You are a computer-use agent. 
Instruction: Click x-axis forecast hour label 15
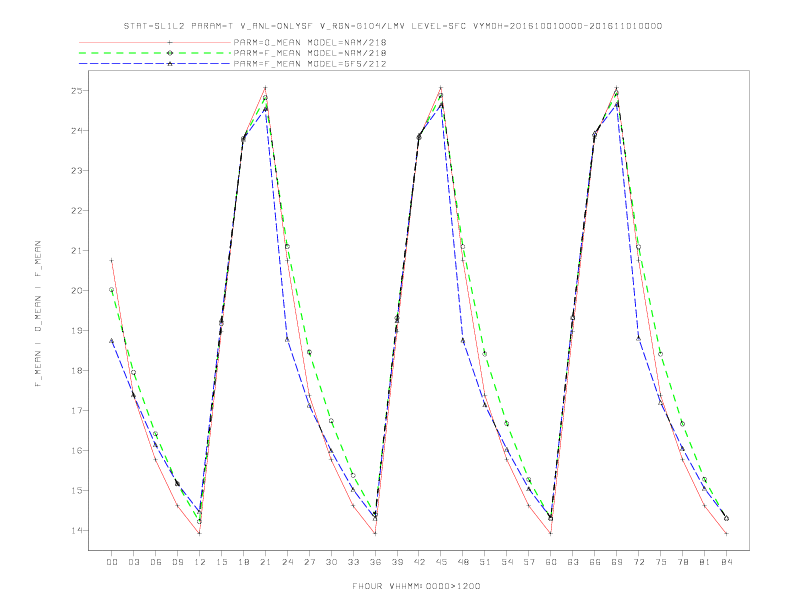221,562
